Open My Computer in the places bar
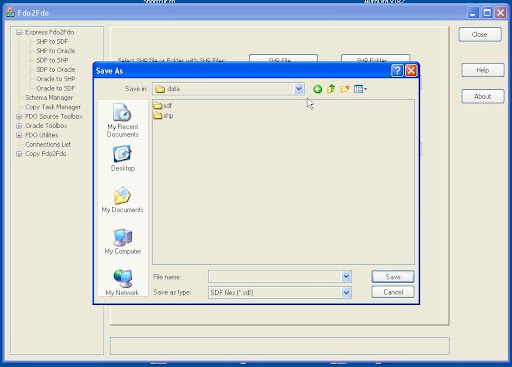This screenshot has height=367, width=512. coord(122,242)
